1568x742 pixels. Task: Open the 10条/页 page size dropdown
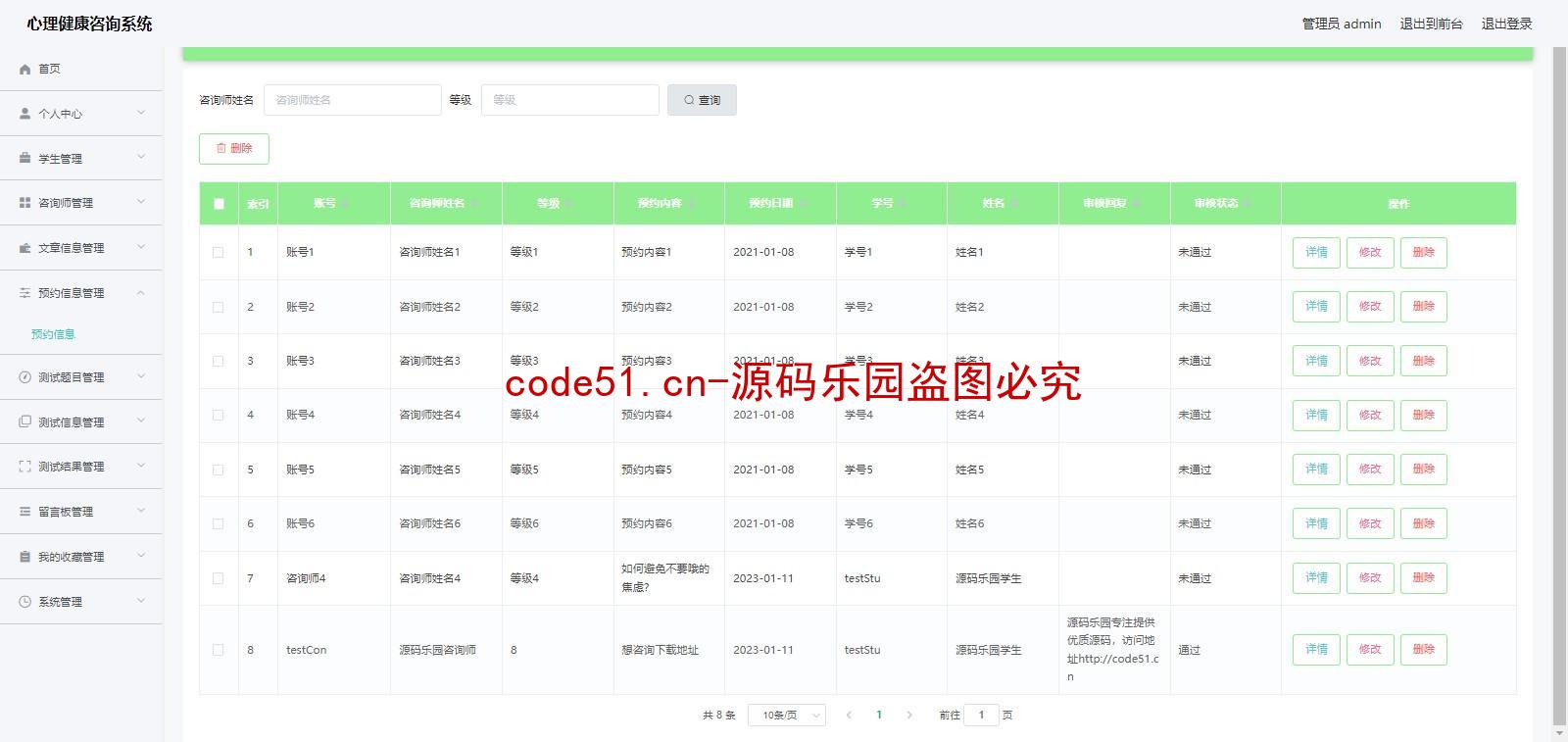click(x=787, y=716)
